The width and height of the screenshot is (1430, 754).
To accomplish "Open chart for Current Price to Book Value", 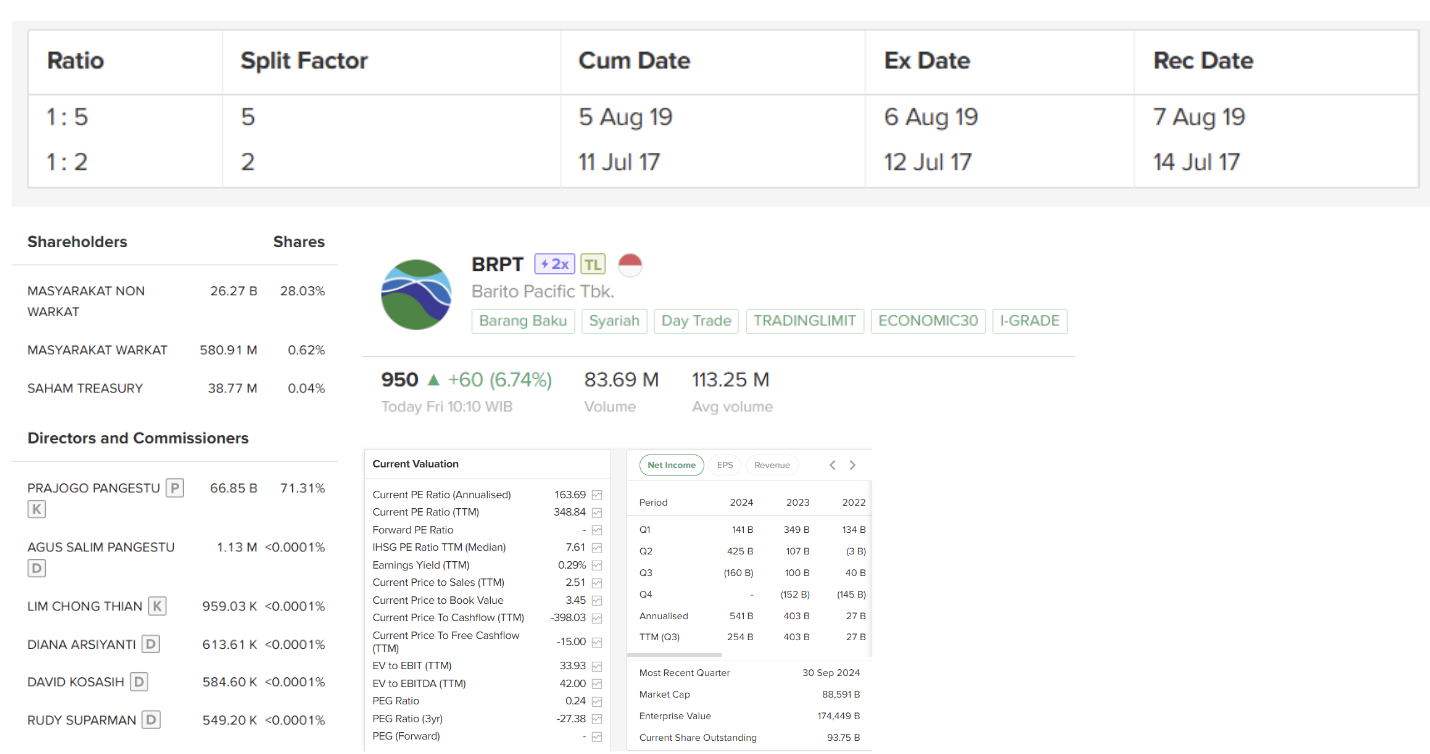I will click(x=597, y=600).
